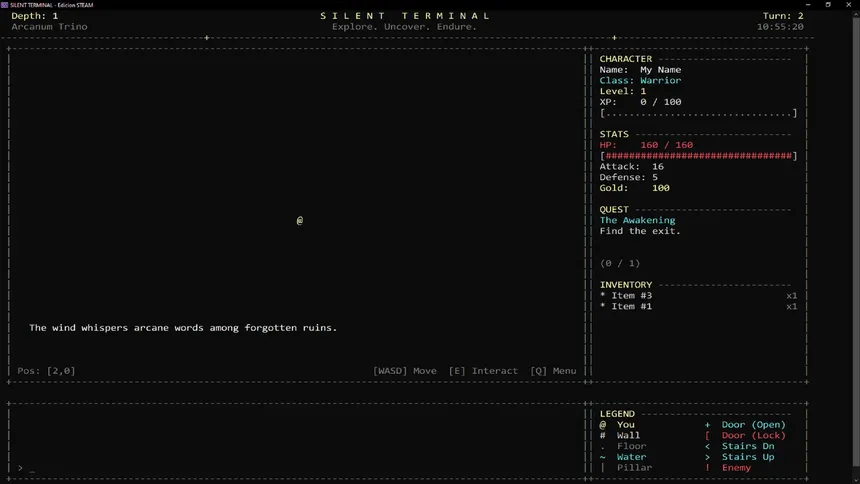This screenshot has width=860, height=484.
Task: Click the Turn: 2 counter
Action: [783, 16]
